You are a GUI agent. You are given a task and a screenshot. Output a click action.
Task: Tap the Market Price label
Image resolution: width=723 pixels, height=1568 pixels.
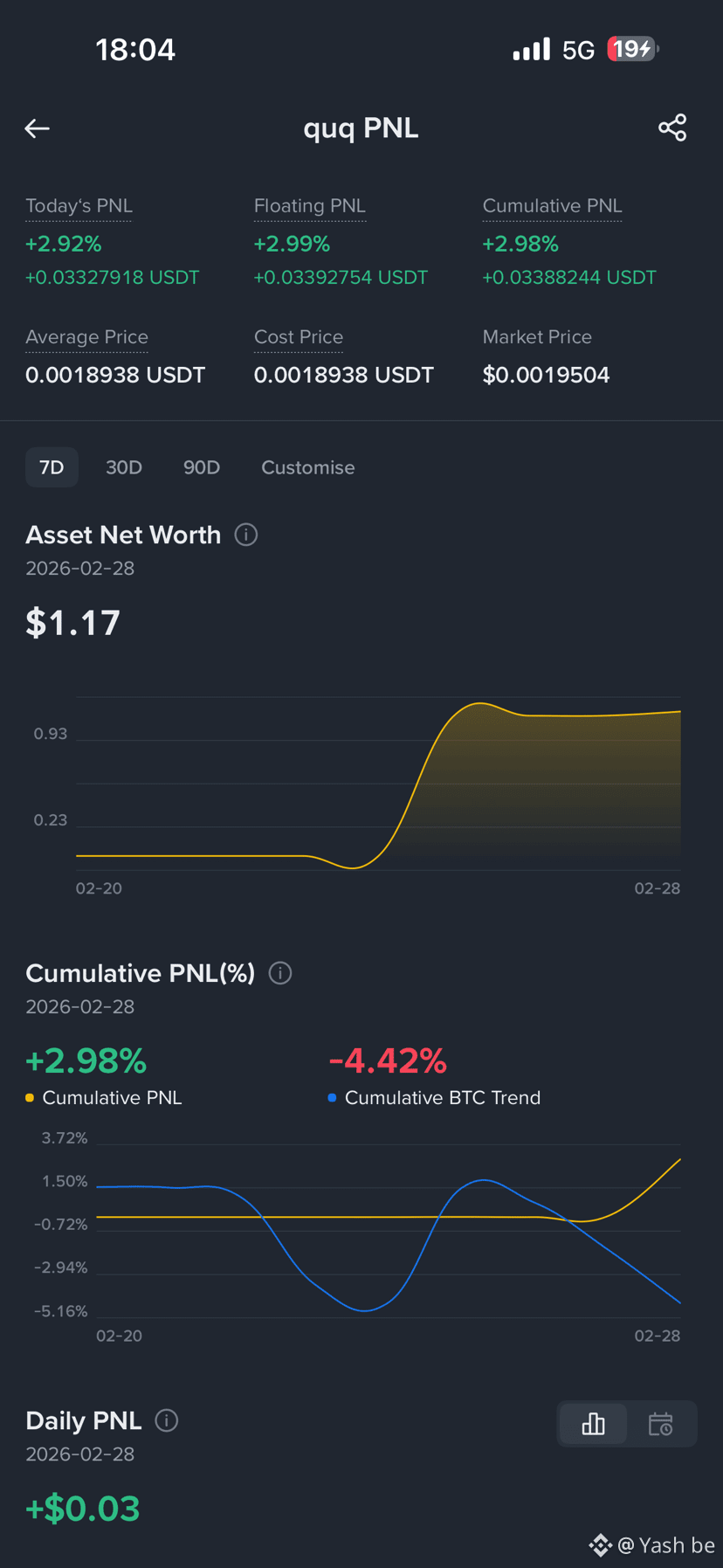click(x=537, y=337)
